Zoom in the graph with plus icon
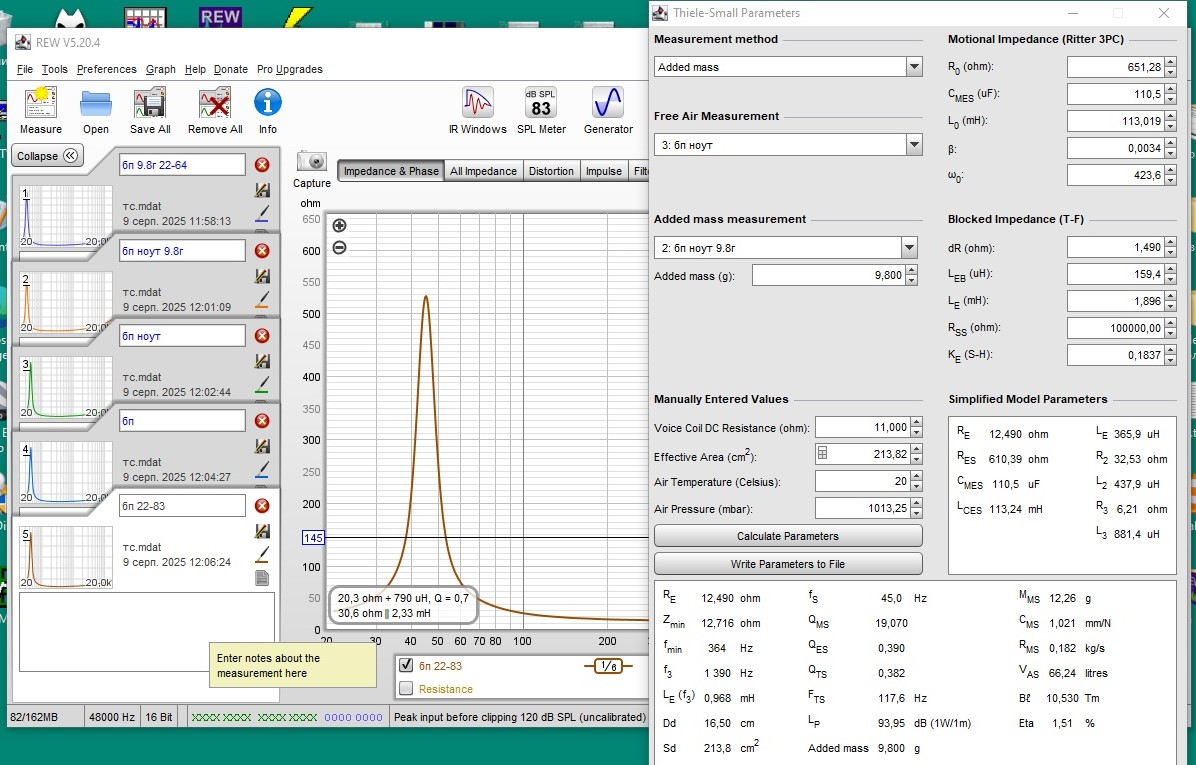 pyautogui.click(x=339, y=226)
